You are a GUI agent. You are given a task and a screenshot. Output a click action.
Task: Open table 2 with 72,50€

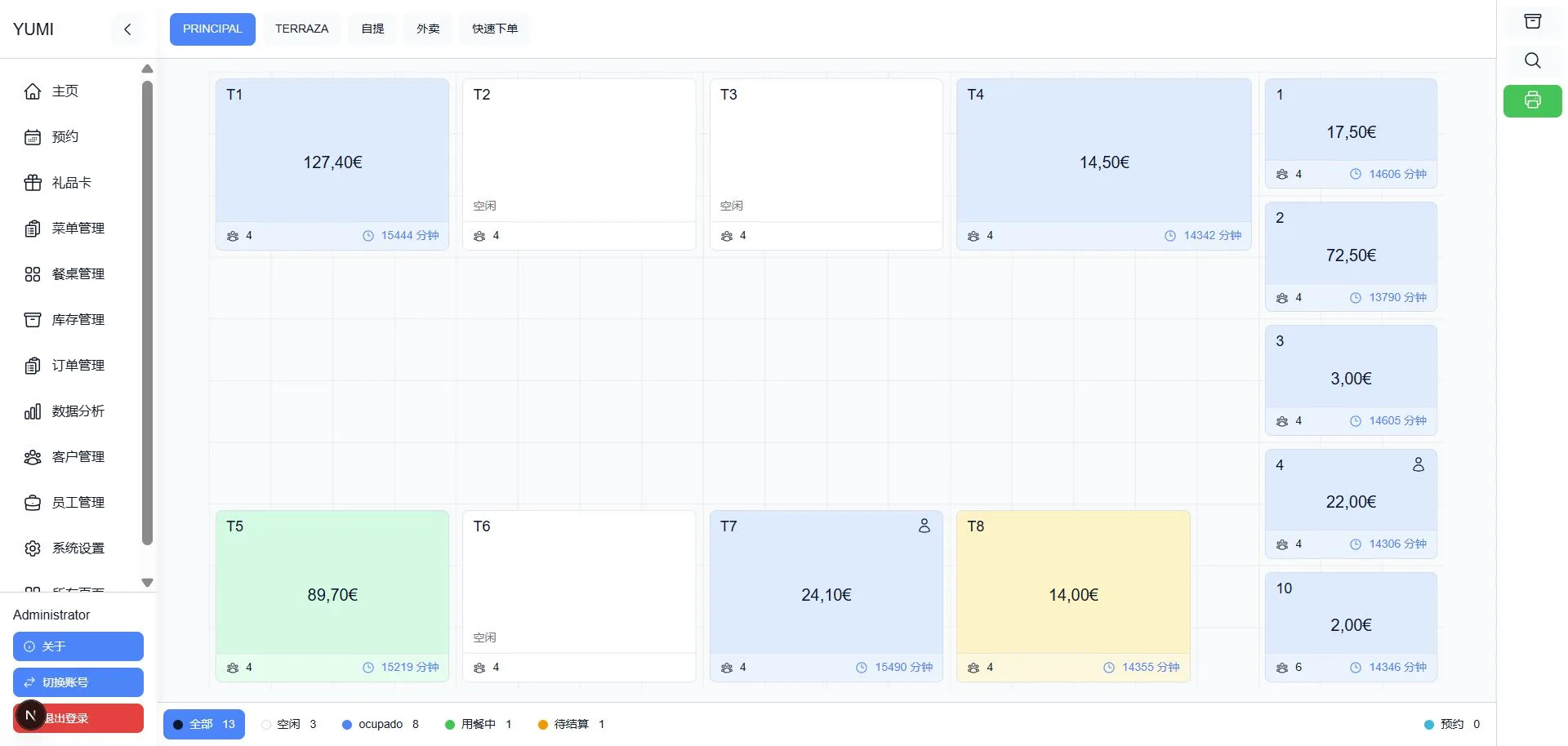[1351, 256]
